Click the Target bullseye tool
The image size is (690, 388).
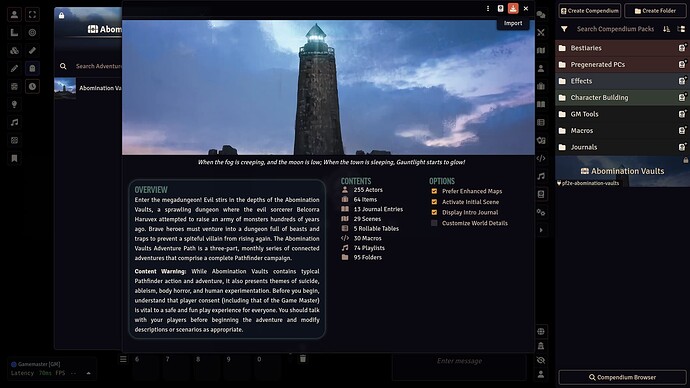coord(32,33)
